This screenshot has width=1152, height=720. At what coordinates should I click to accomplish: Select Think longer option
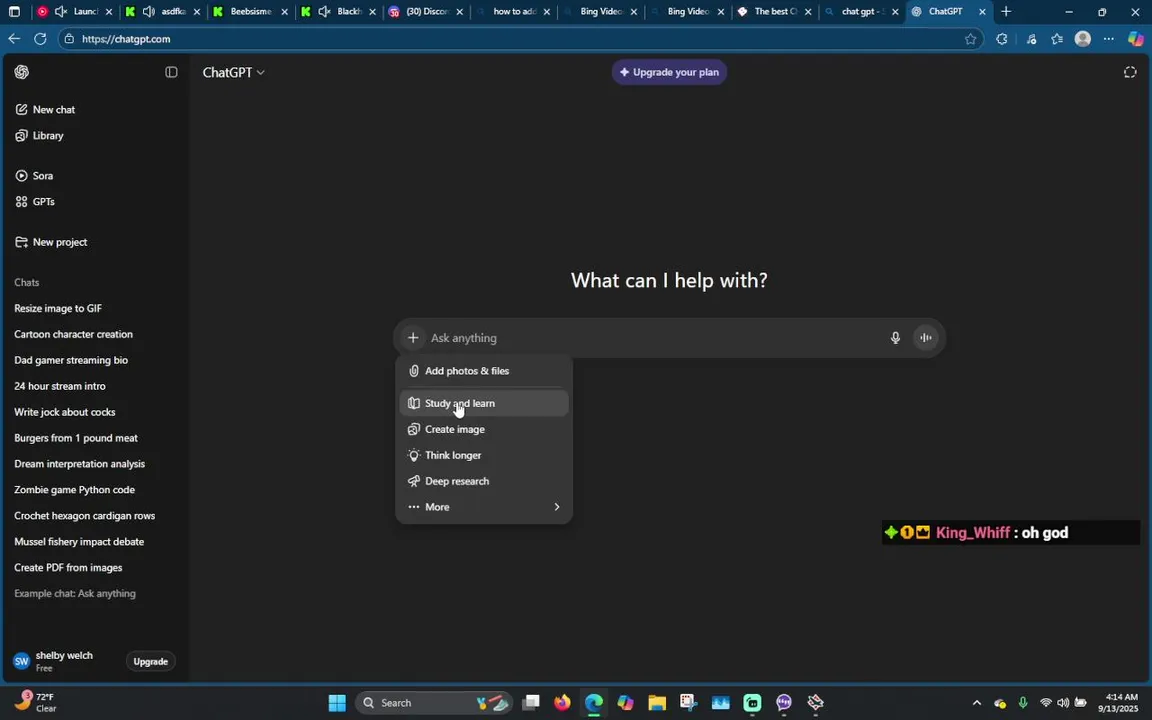click(483, 456)
